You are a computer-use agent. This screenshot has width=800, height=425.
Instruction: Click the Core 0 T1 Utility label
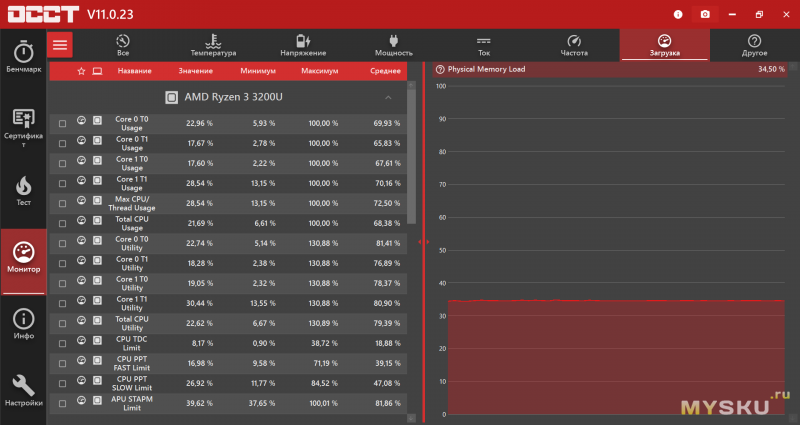click(x=132, y=263)
